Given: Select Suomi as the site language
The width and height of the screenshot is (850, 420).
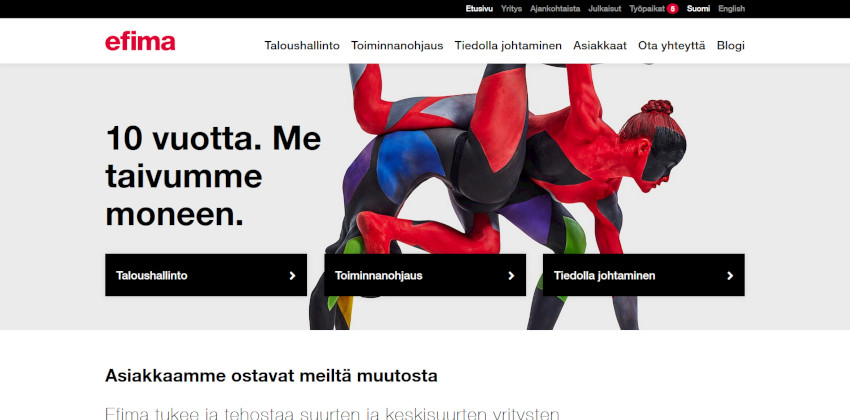Looking at the screenshot, I should 698,9.
